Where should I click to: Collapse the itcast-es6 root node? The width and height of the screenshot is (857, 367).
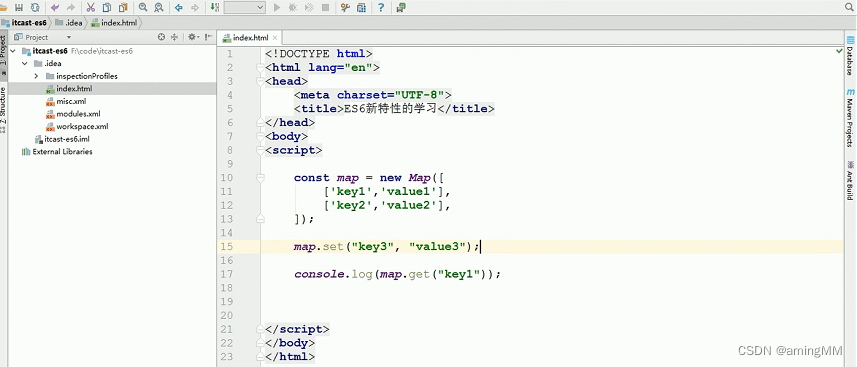(x=13, y=51)
